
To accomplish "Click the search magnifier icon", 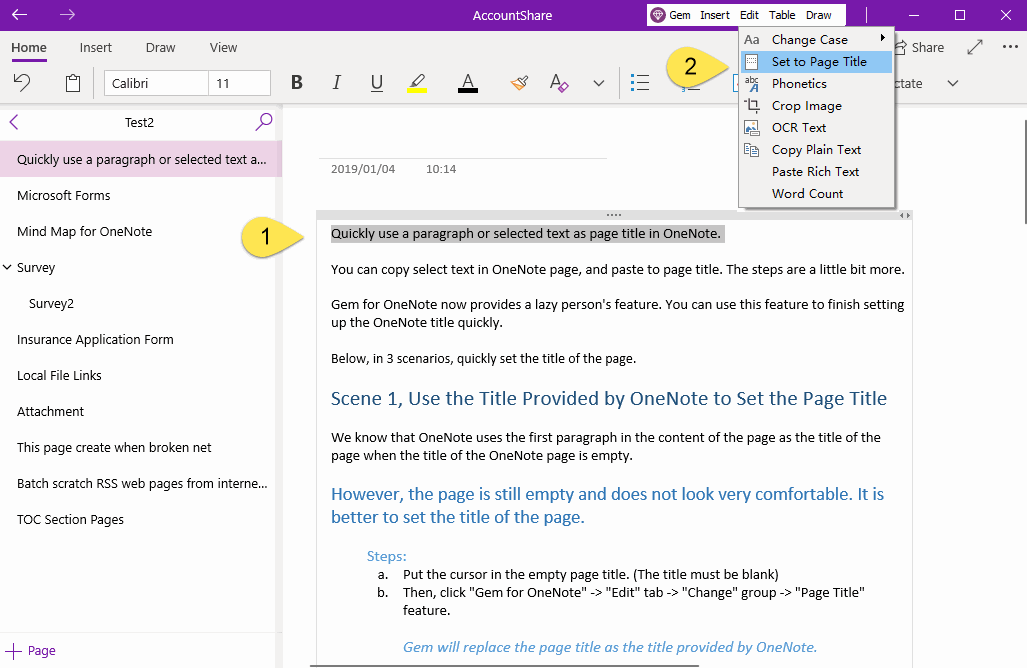I will tap(263, 121).
